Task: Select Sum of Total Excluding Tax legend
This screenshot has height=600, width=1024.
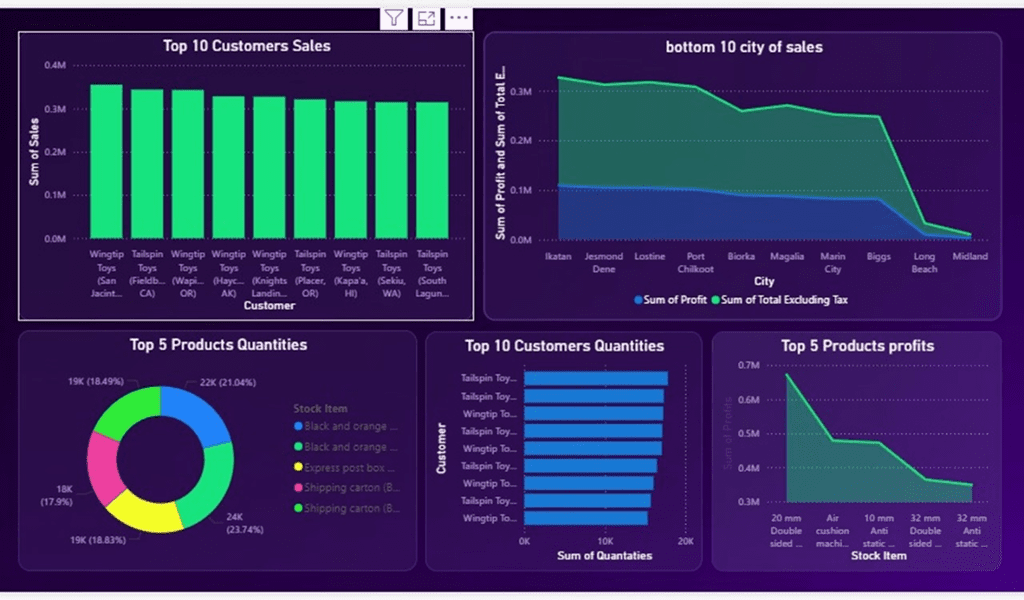Action: [x=780, y=300]
